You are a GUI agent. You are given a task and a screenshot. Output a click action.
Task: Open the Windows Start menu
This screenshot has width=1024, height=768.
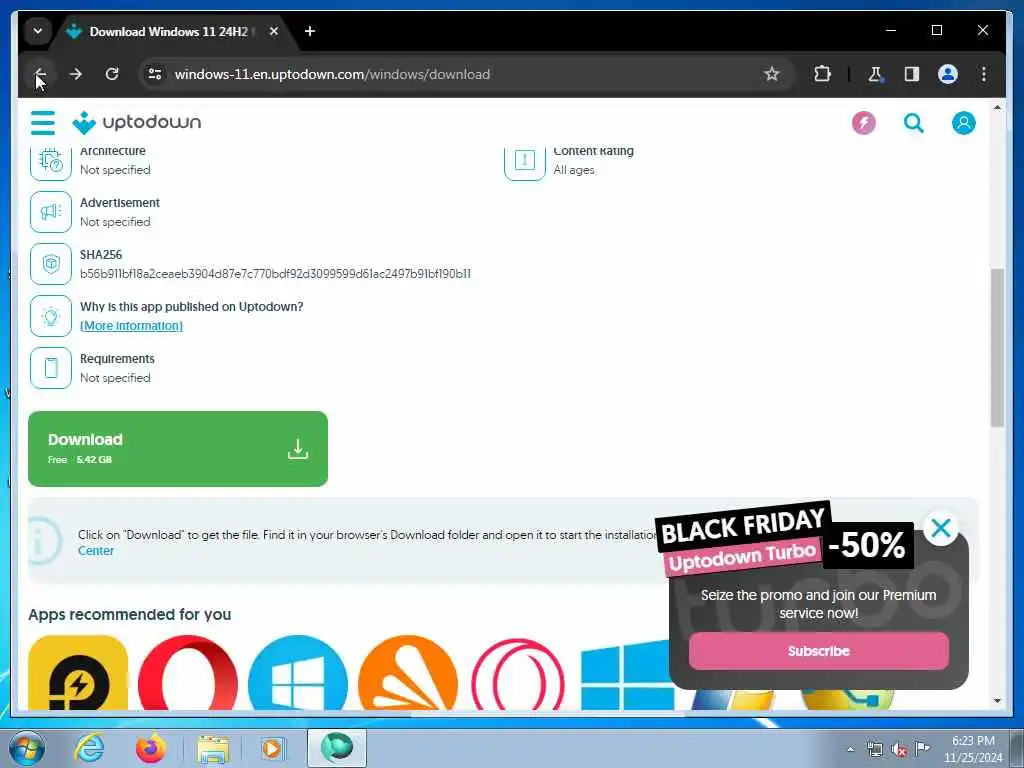click(x=27, y=748)
